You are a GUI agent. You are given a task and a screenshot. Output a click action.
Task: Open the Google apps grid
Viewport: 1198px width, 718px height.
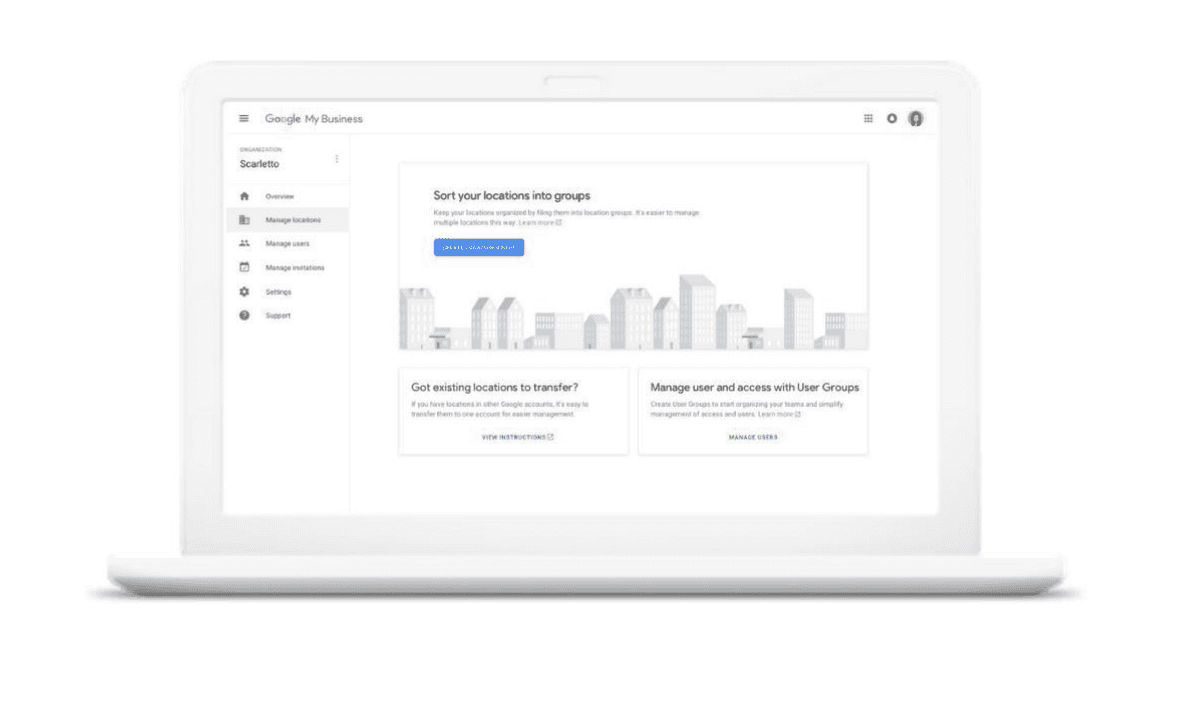click(868, 119)
